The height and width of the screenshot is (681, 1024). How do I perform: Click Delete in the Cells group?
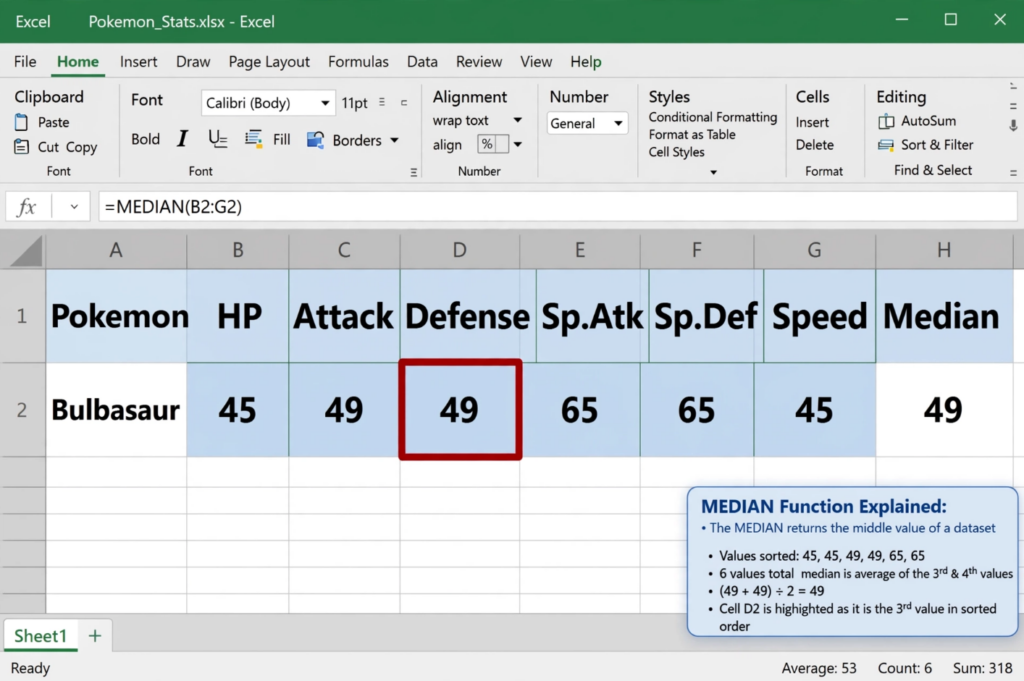814,145
